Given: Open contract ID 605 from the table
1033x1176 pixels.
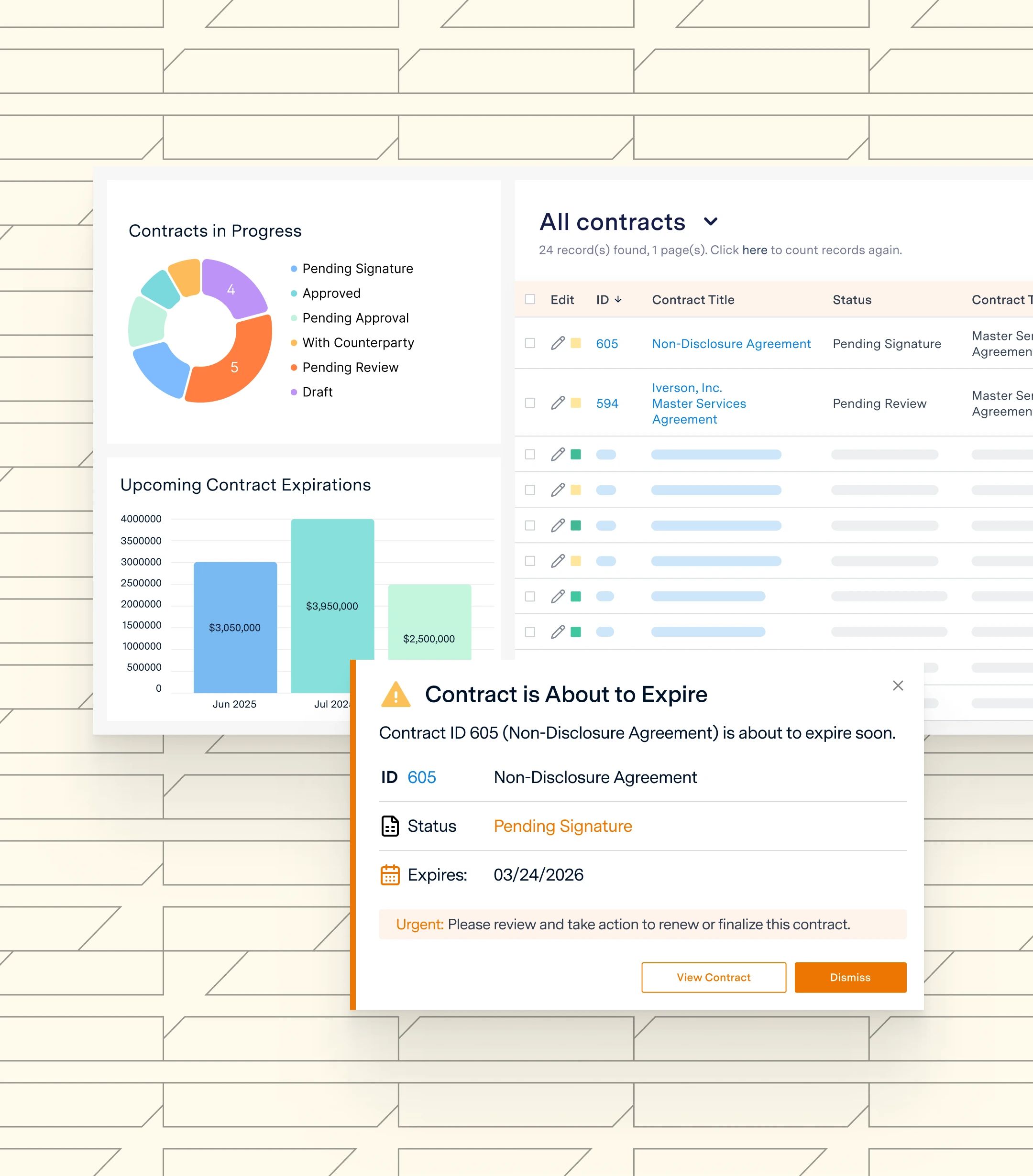Looking at the screenshot, I should click(606, 344).
